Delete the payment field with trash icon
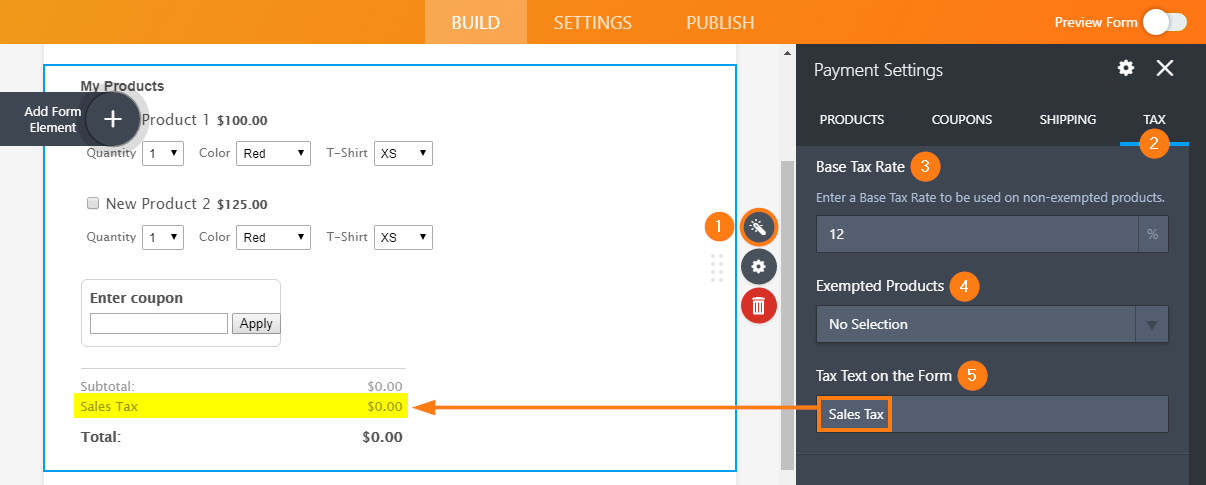The image size is (1206, 485). 758,305
